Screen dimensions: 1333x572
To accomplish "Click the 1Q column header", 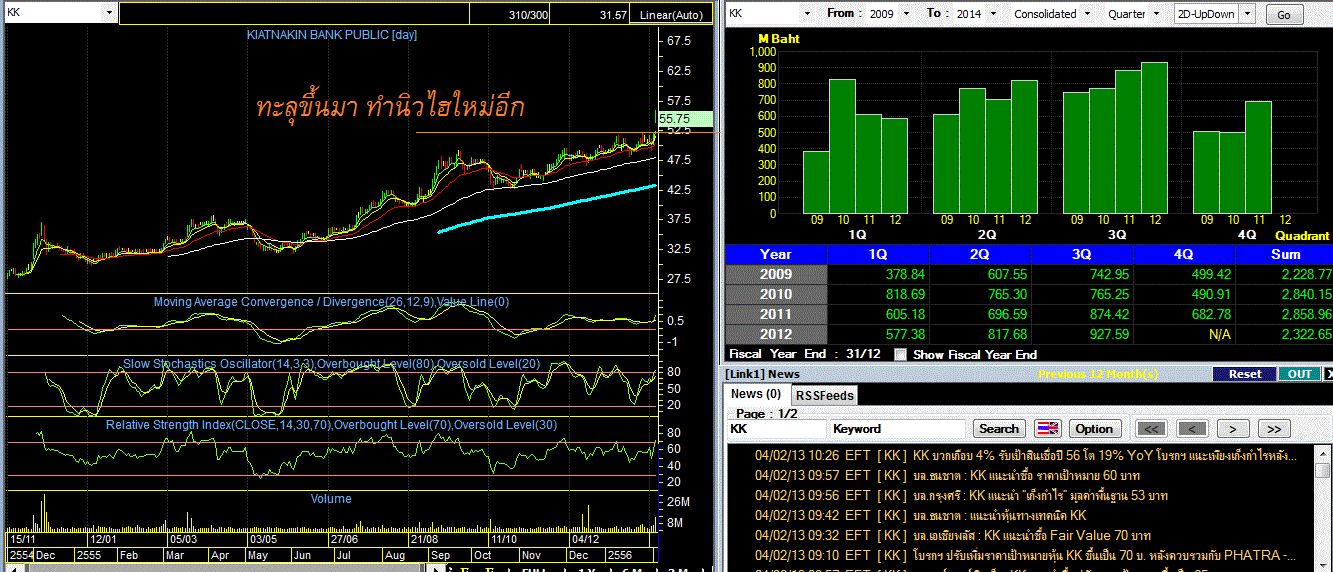I will coord(879,254).
